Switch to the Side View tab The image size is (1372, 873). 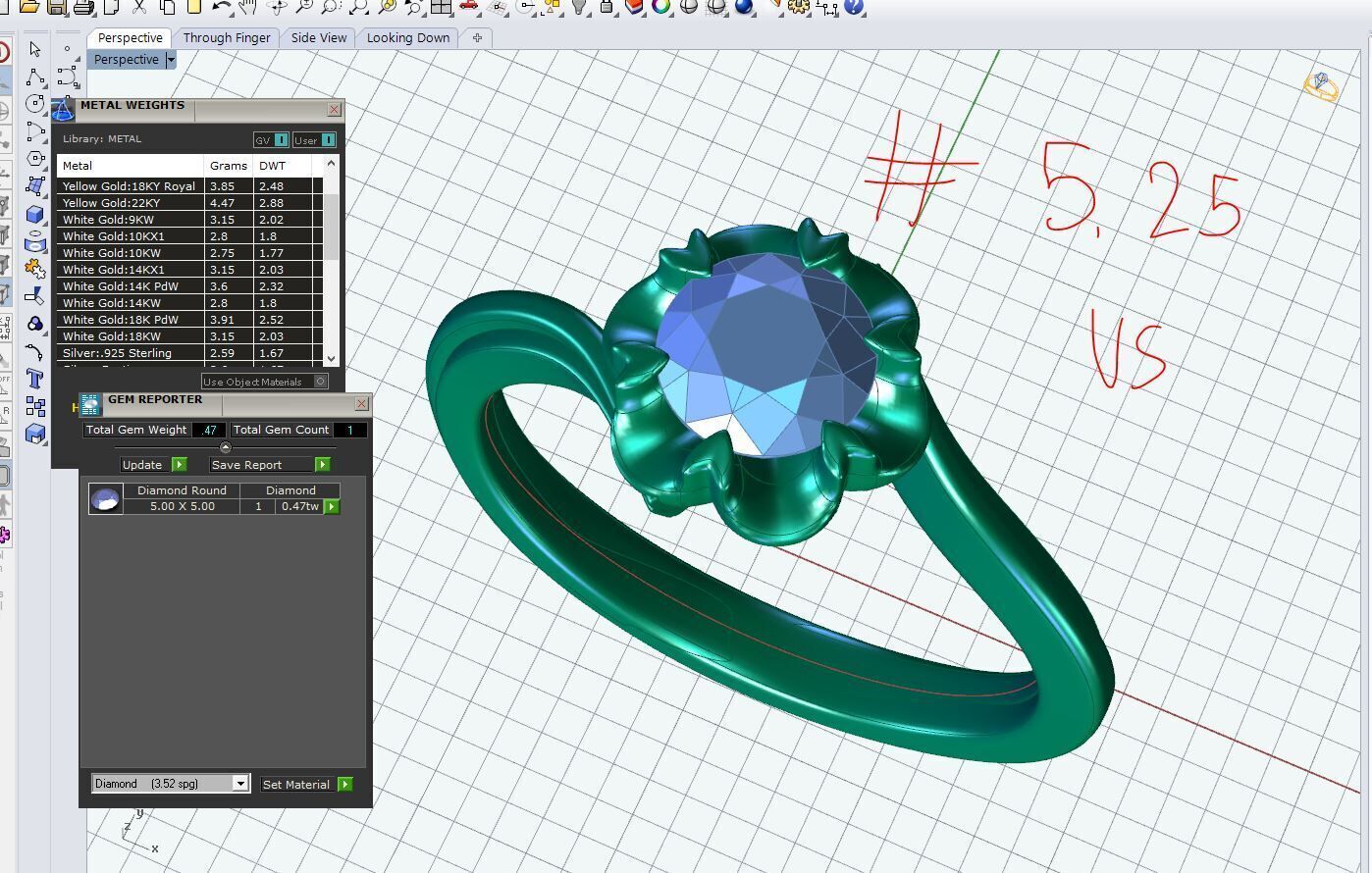[x=319, y=37]
